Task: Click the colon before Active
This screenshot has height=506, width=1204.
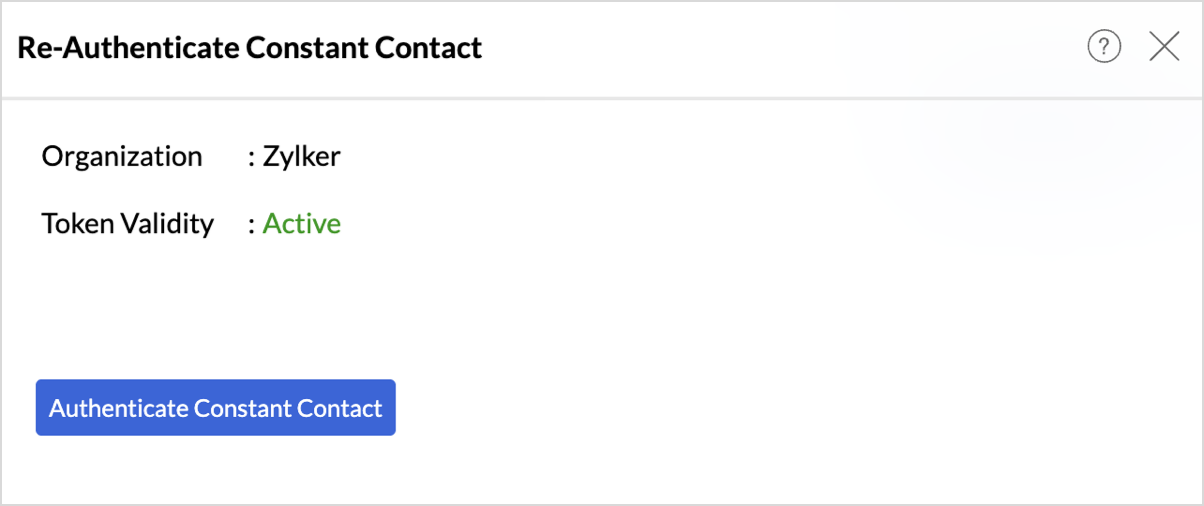Action: pos(252,224)
